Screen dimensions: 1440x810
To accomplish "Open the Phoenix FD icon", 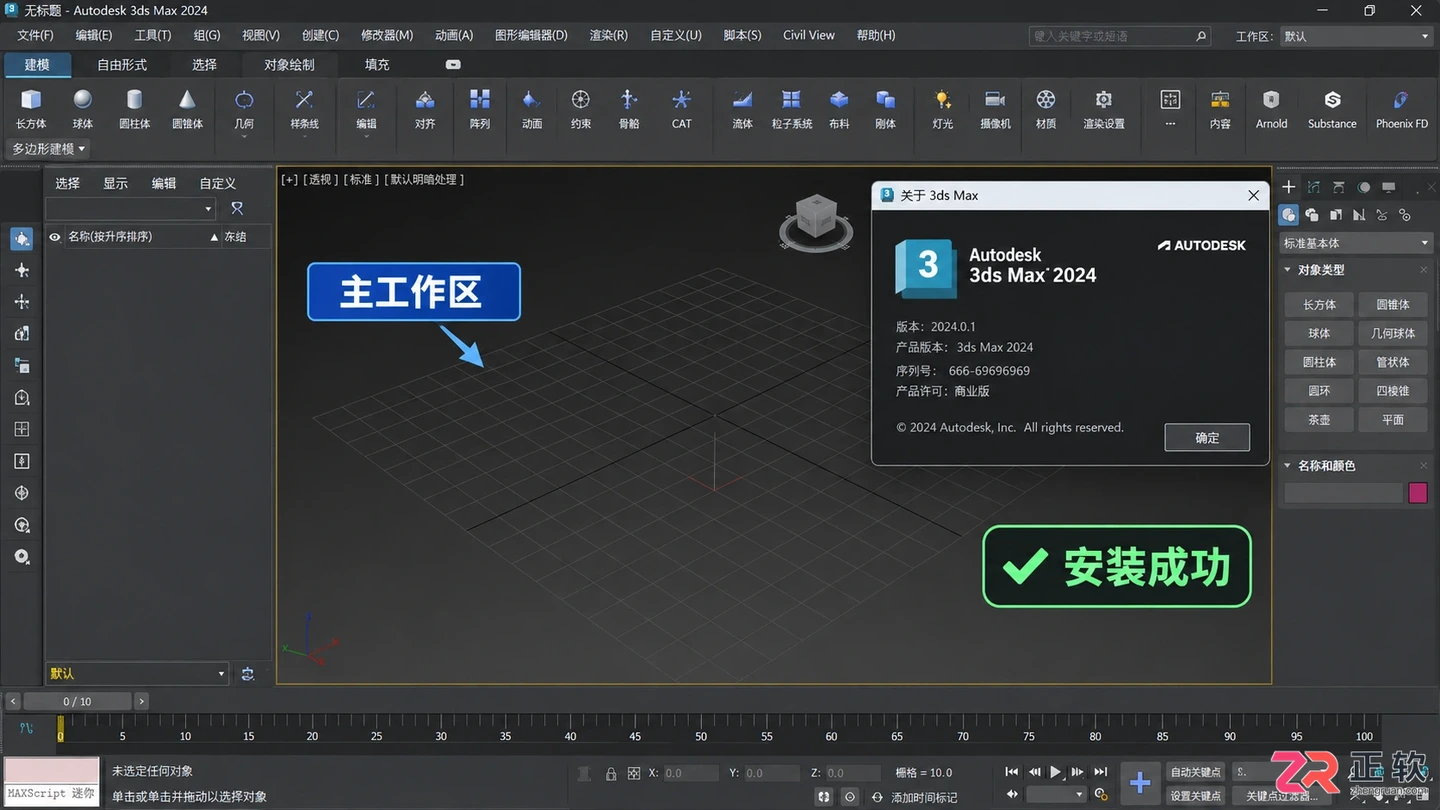I will click(x=1401, y=108).
